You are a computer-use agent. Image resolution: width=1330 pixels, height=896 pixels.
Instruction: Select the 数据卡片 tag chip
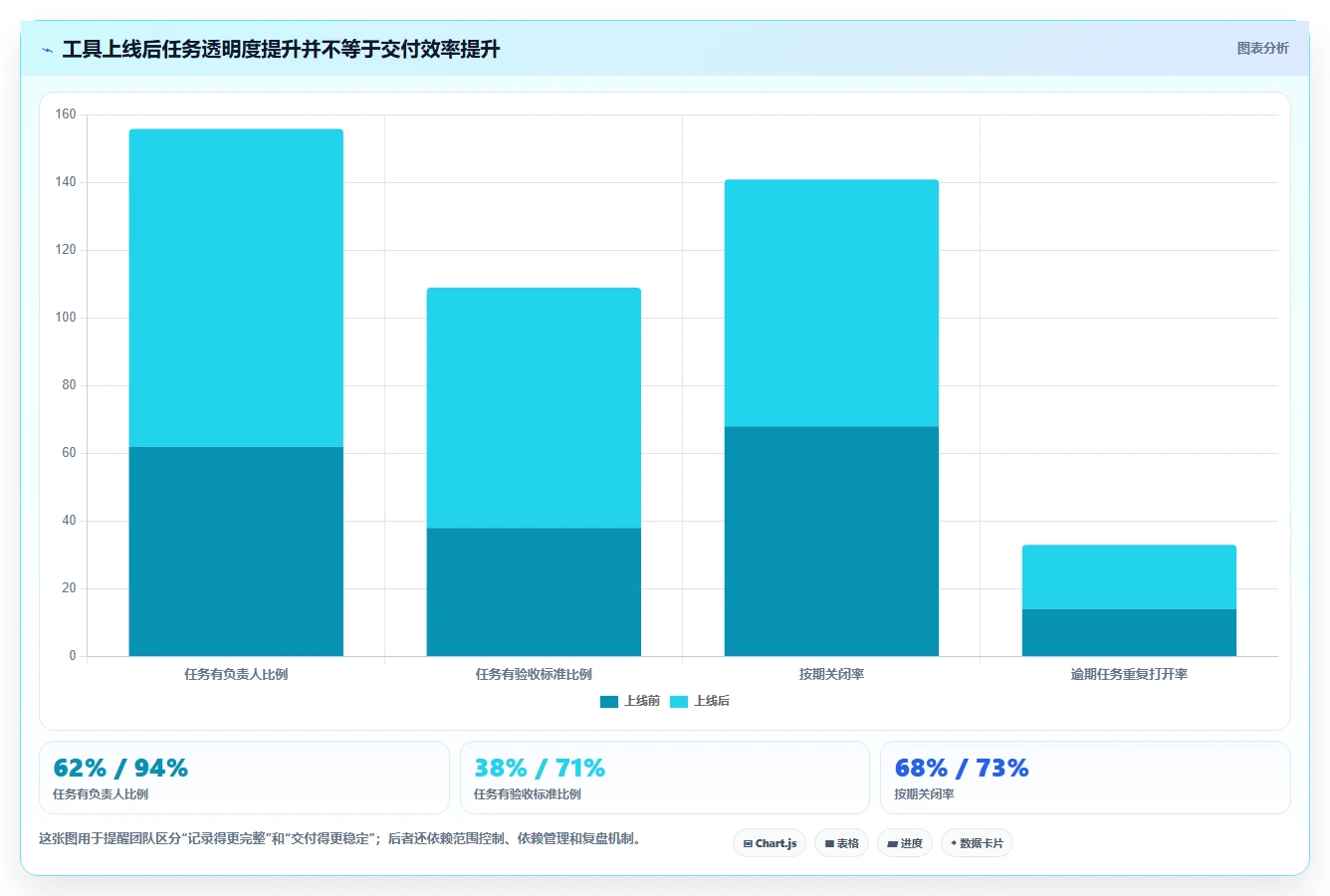[977, 843]
